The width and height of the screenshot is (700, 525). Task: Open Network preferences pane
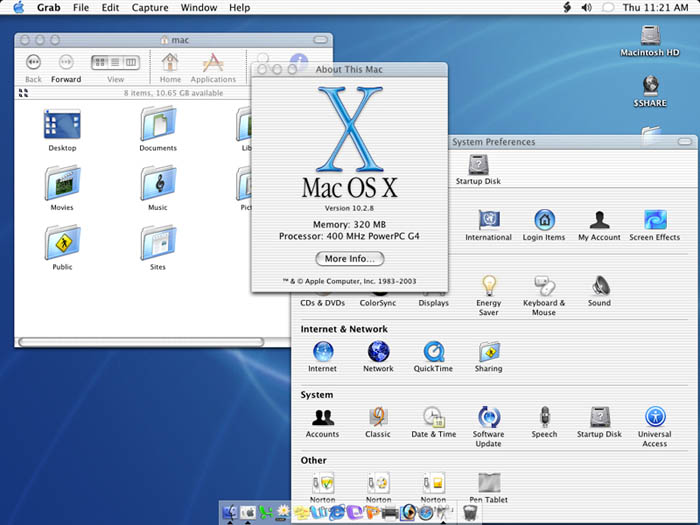pyautogui.click(x=378, y=357)
